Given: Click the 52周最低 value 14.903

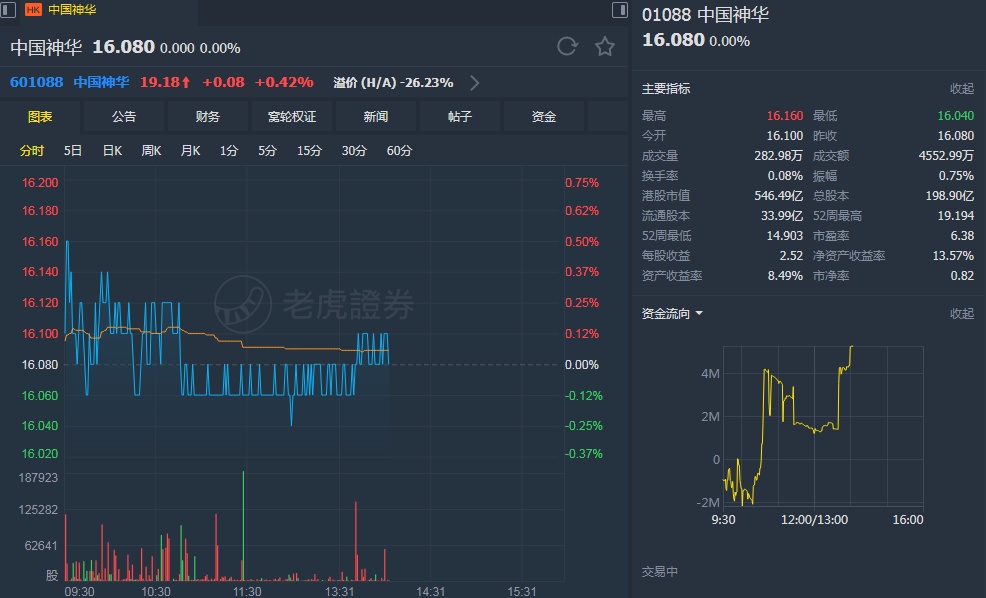Looking at the screenshot, I should tap(785, 236).
